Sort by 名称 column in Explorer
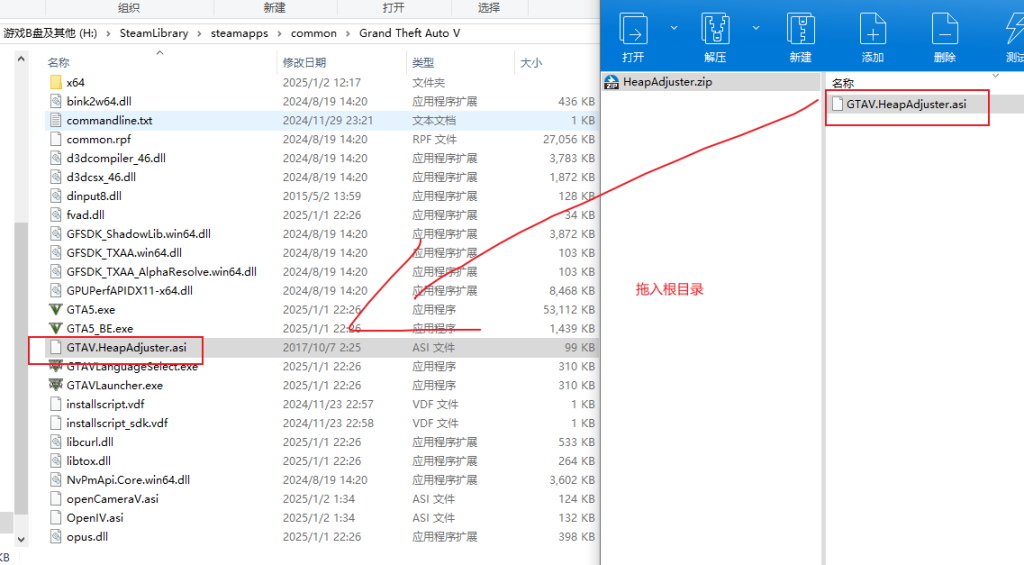Viewport: 1024px width, 565px height. tap(58, 63)
